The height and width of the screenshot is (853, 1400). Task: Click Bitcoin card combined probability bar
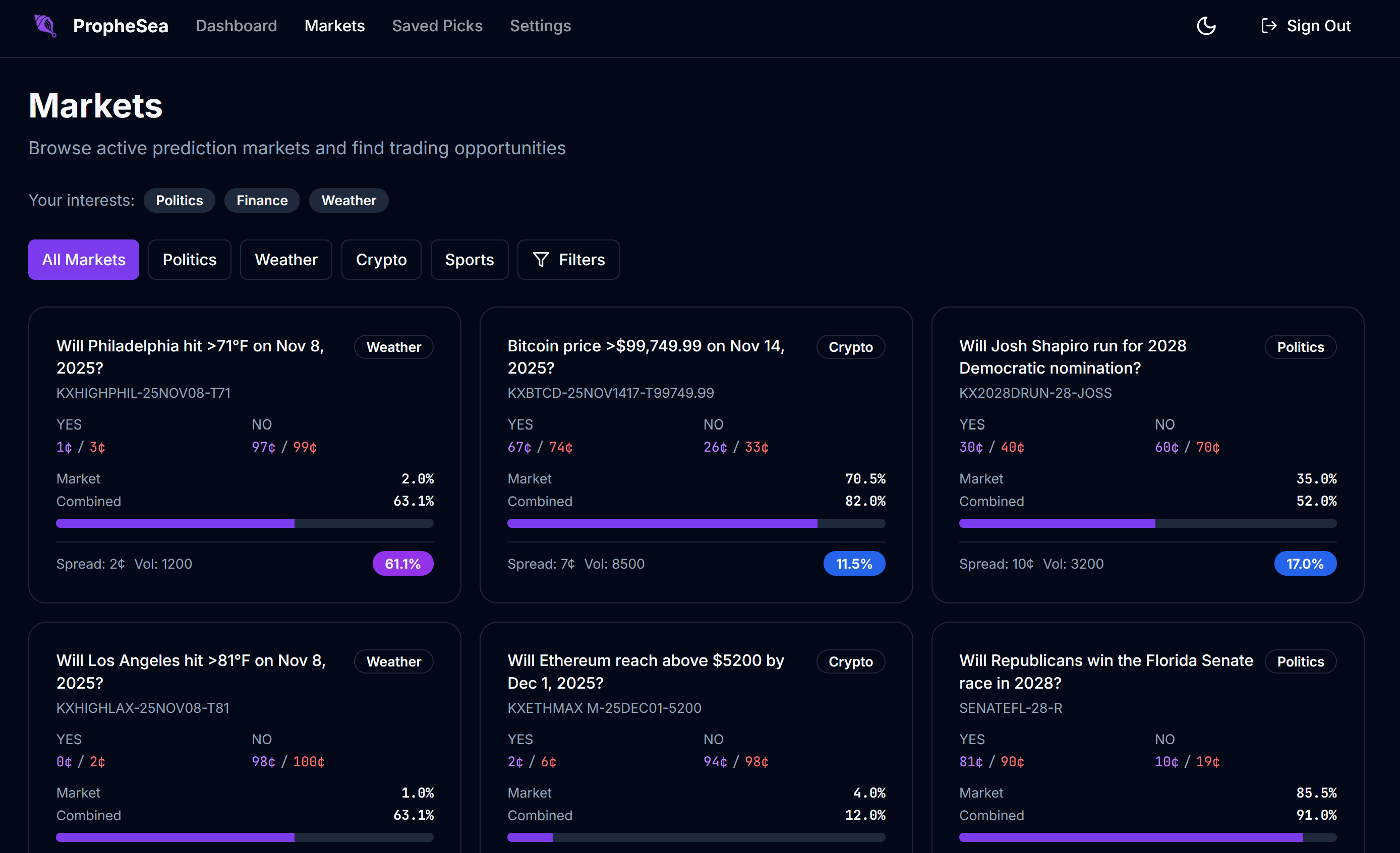click(x=695, y=523)
